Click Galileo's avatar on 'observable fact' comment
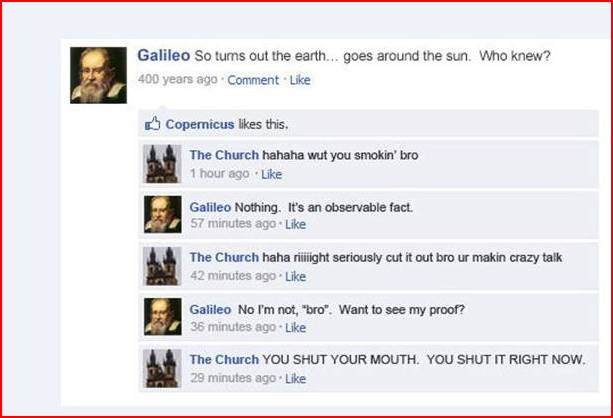Image resolution: width=613 pixels, height=418 pixels. (x=163, y=215)
